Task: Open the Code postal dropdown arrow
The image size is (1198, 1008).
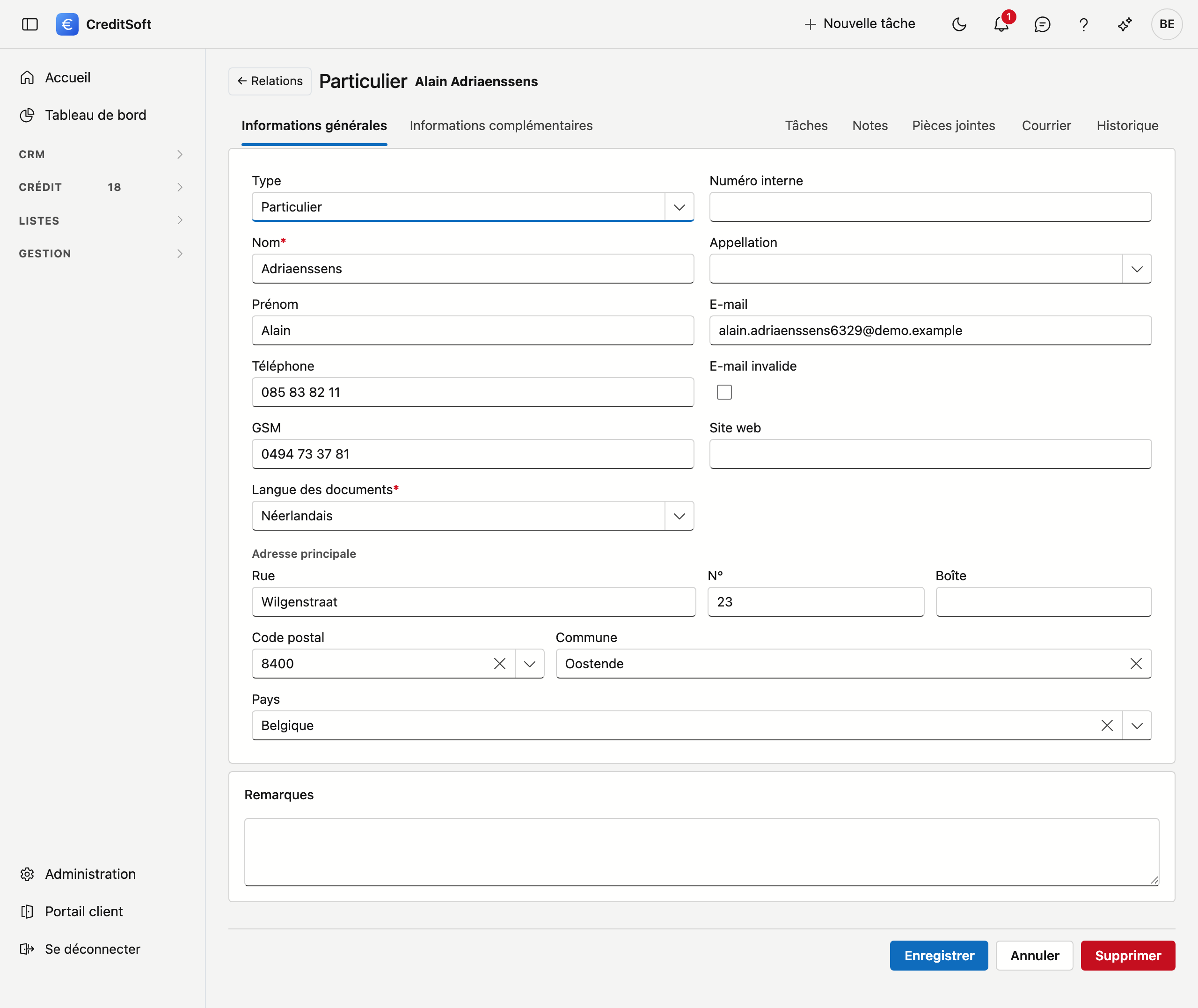Action: pyautogui.click(x=529, y=664)
